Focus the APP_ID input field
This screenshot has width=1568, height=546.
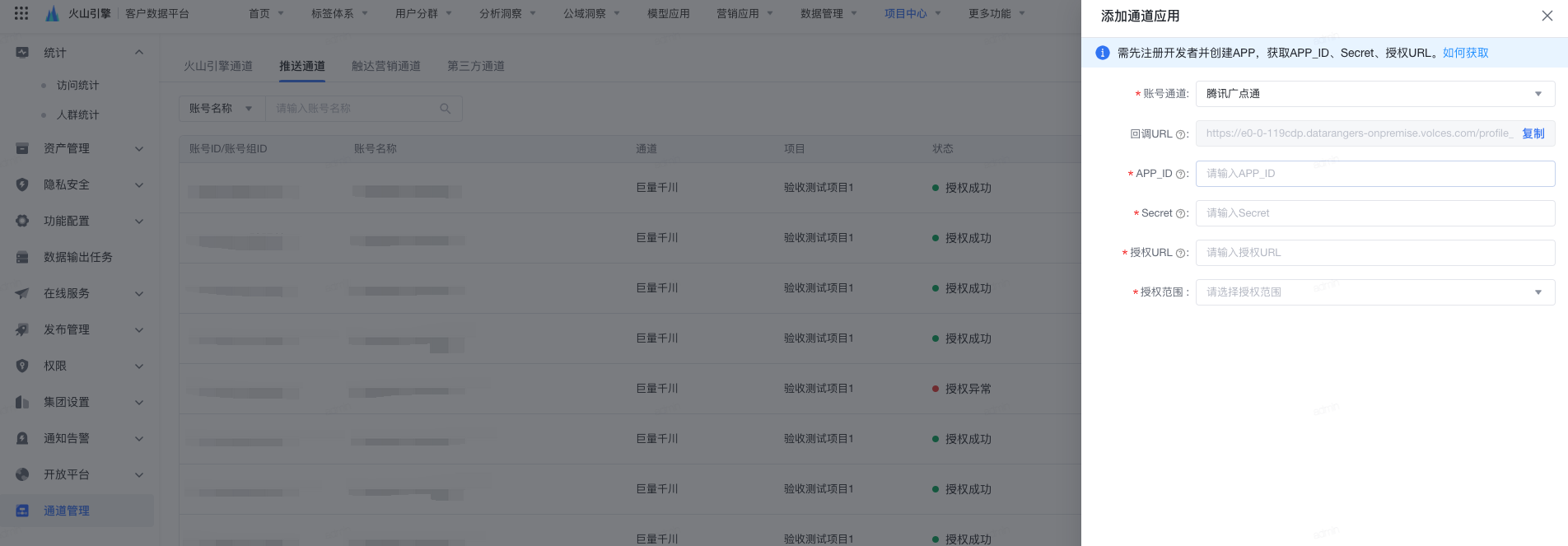tap(1374, 174)
